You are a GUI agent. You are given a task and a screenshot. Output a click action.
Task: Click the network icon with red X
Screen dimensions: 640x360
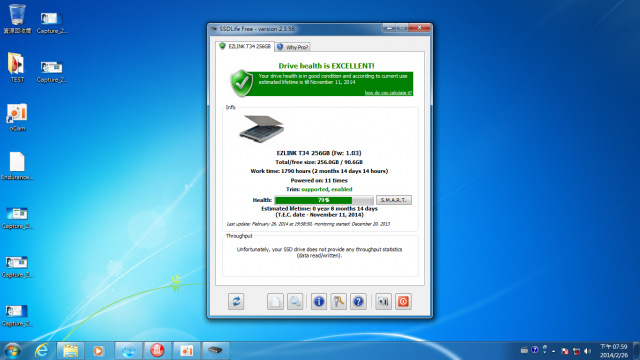576,351
